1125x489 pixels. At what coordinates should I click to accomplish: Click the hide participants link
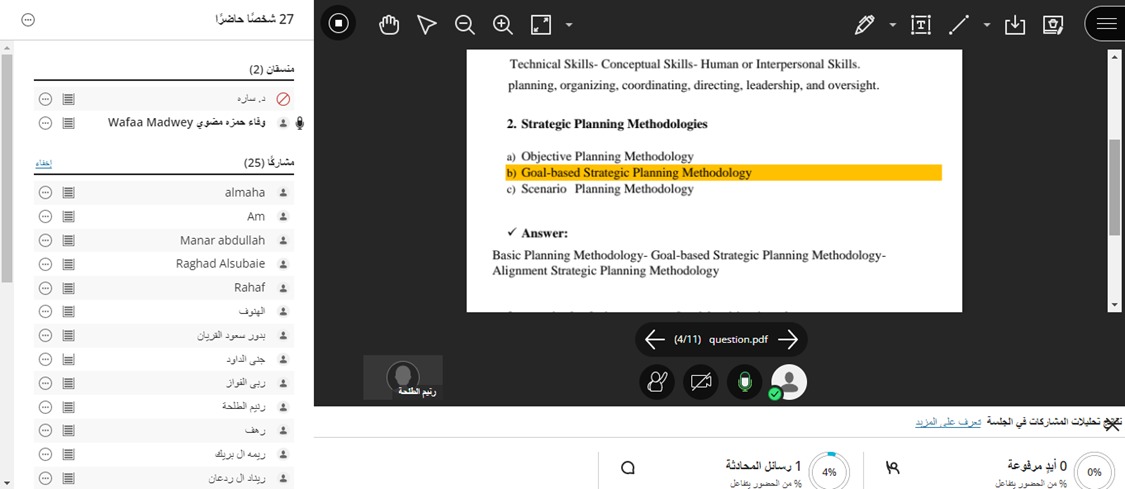point(44,163)
